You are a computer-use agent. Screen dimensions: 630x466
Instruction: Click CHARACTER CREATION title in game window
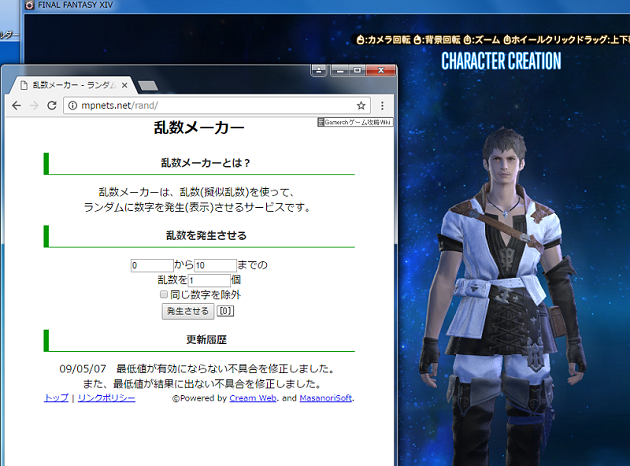(x=501, y=61)
